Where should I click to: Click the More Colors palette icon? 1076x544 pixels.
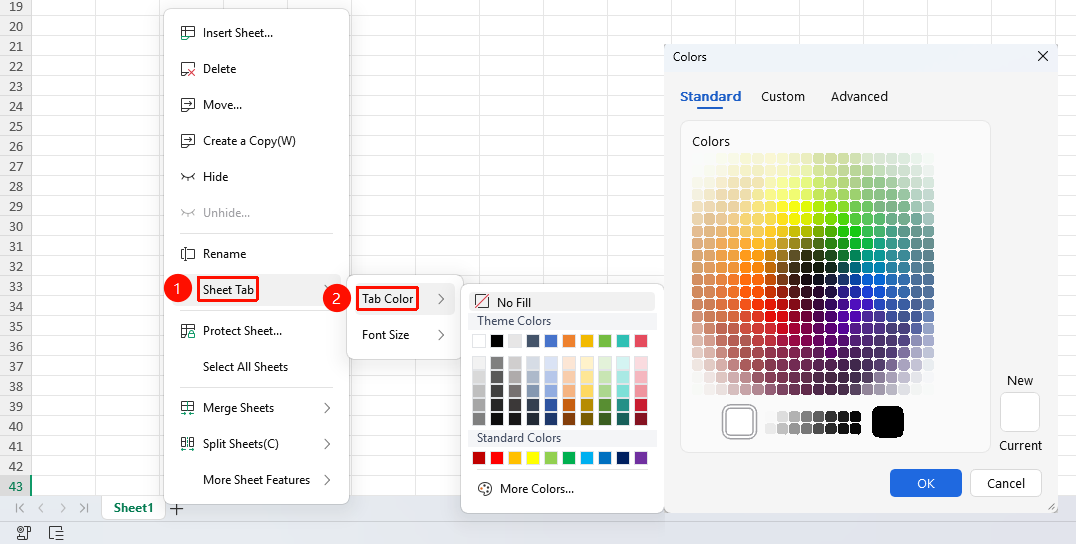coord(484,489)
